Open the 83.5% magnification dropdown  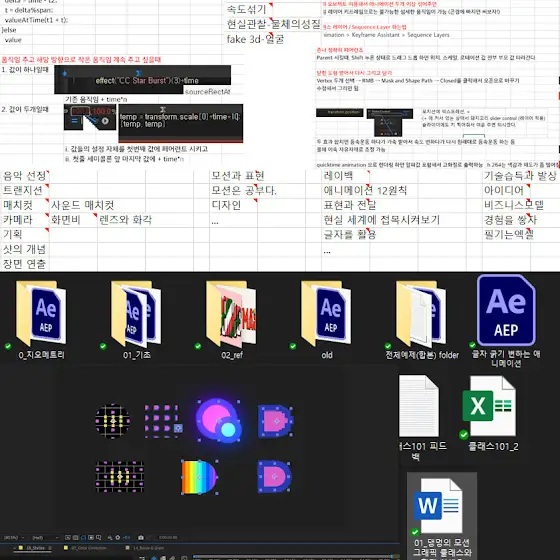14,538
